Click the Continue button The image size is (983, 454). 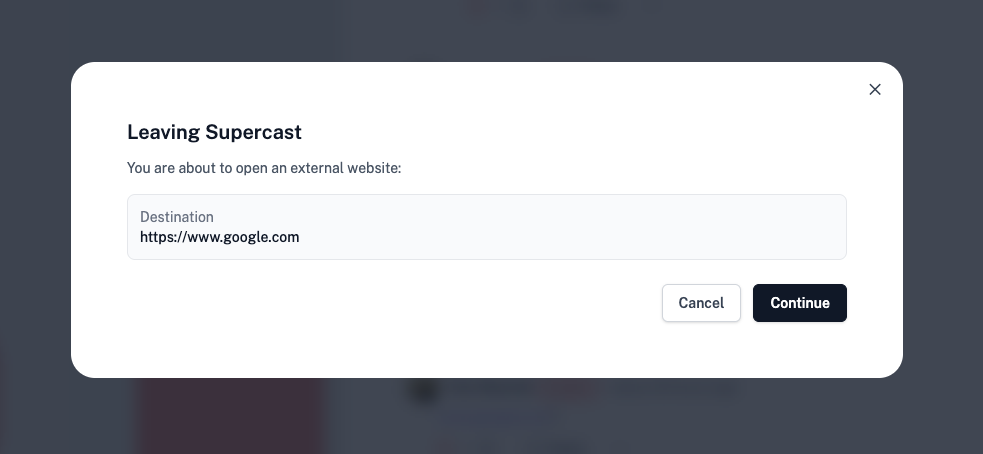(799, 303)
